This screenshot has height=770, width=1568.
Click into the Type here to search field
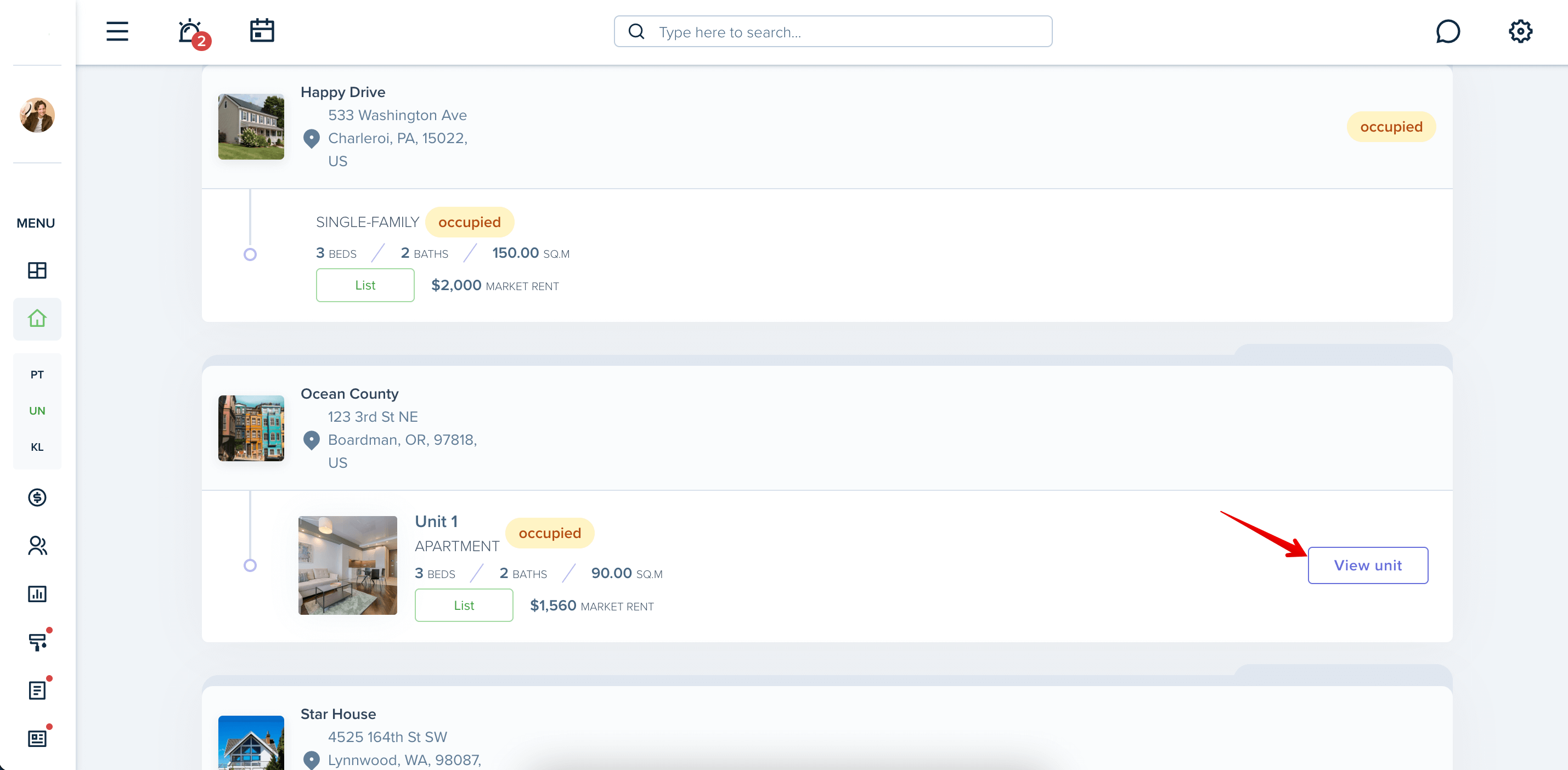point(833,32)
